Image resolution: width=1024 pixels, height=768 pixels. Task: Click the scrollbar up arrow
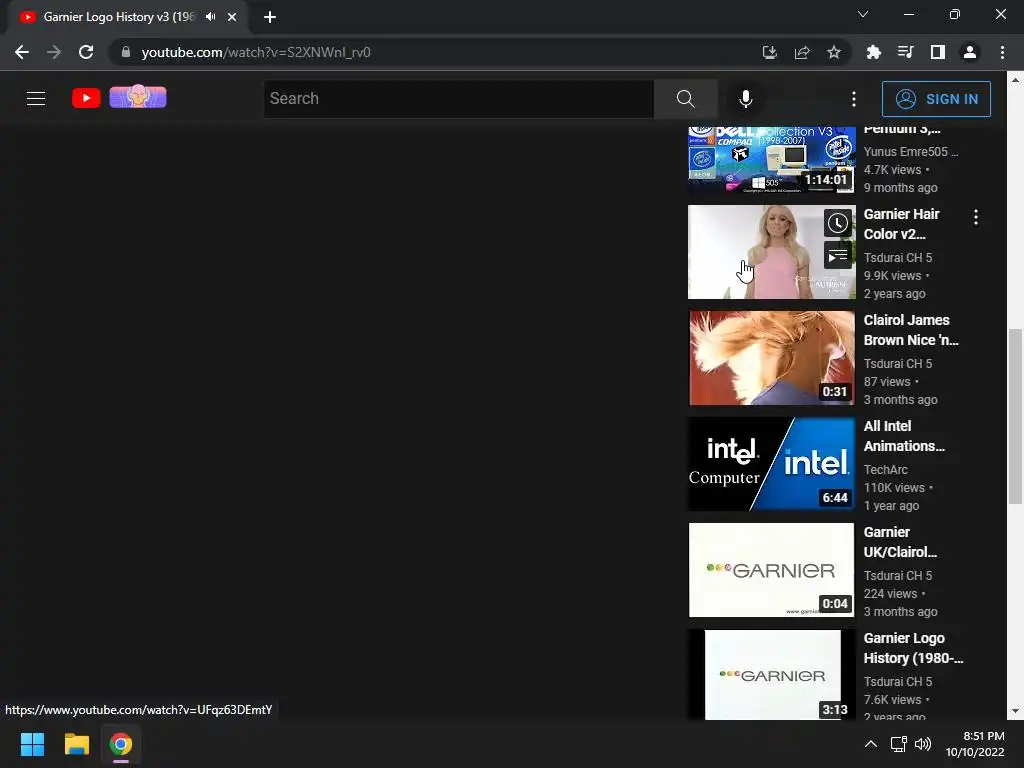[1015, 80]
